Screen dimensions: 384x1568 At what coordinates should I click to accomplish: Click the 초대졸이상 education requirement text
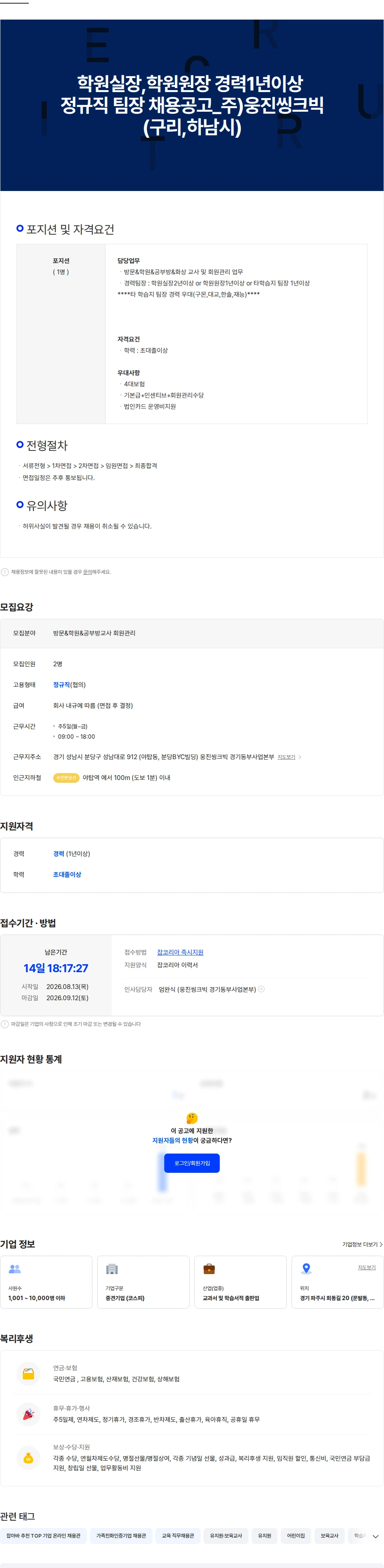point(67,875)
